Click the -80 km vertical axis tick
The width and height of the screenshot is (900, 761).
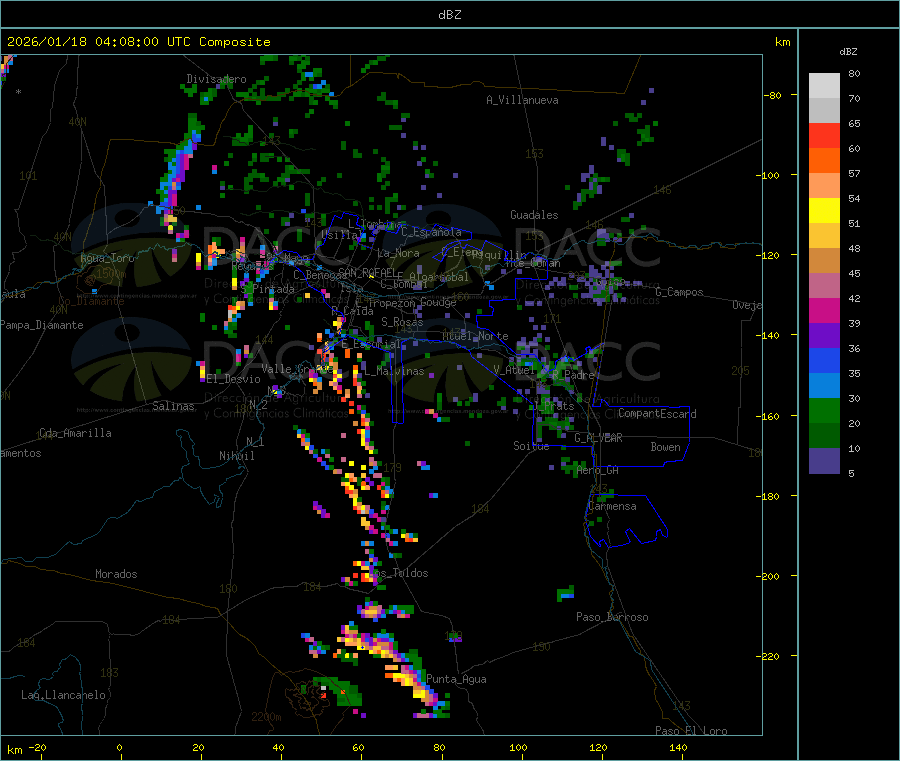772,95
